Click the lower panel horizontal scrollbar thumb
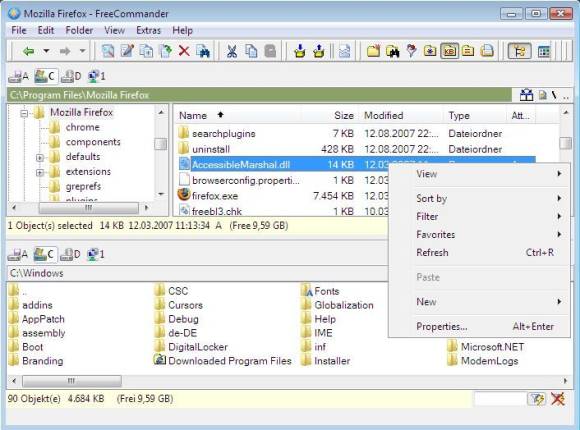Image resolution: width=580 pixels, height=430 pixels. pos(72,381)
